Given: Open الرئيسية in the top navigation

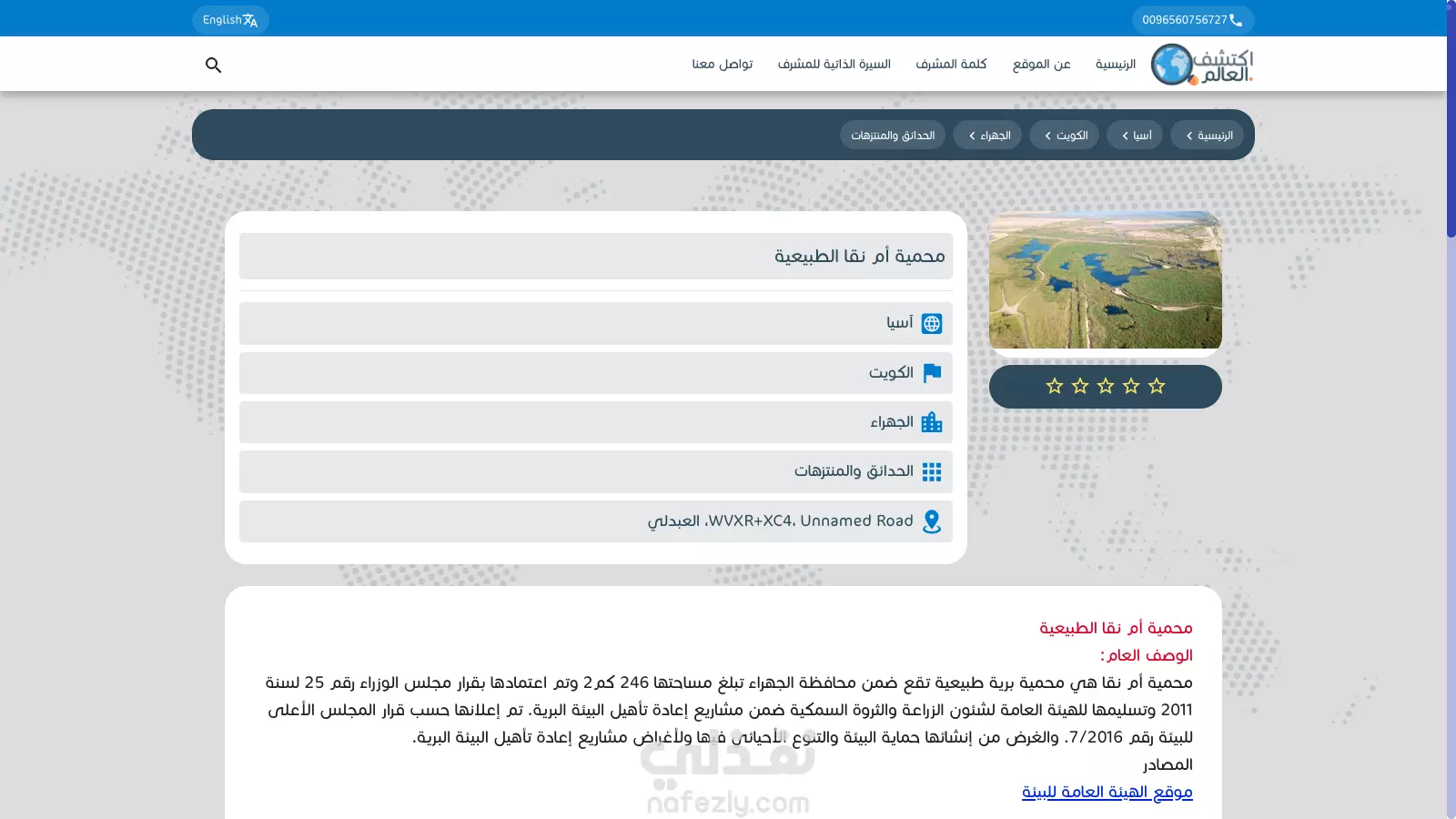Looking at the screenshot, I should click(1116, 65).
